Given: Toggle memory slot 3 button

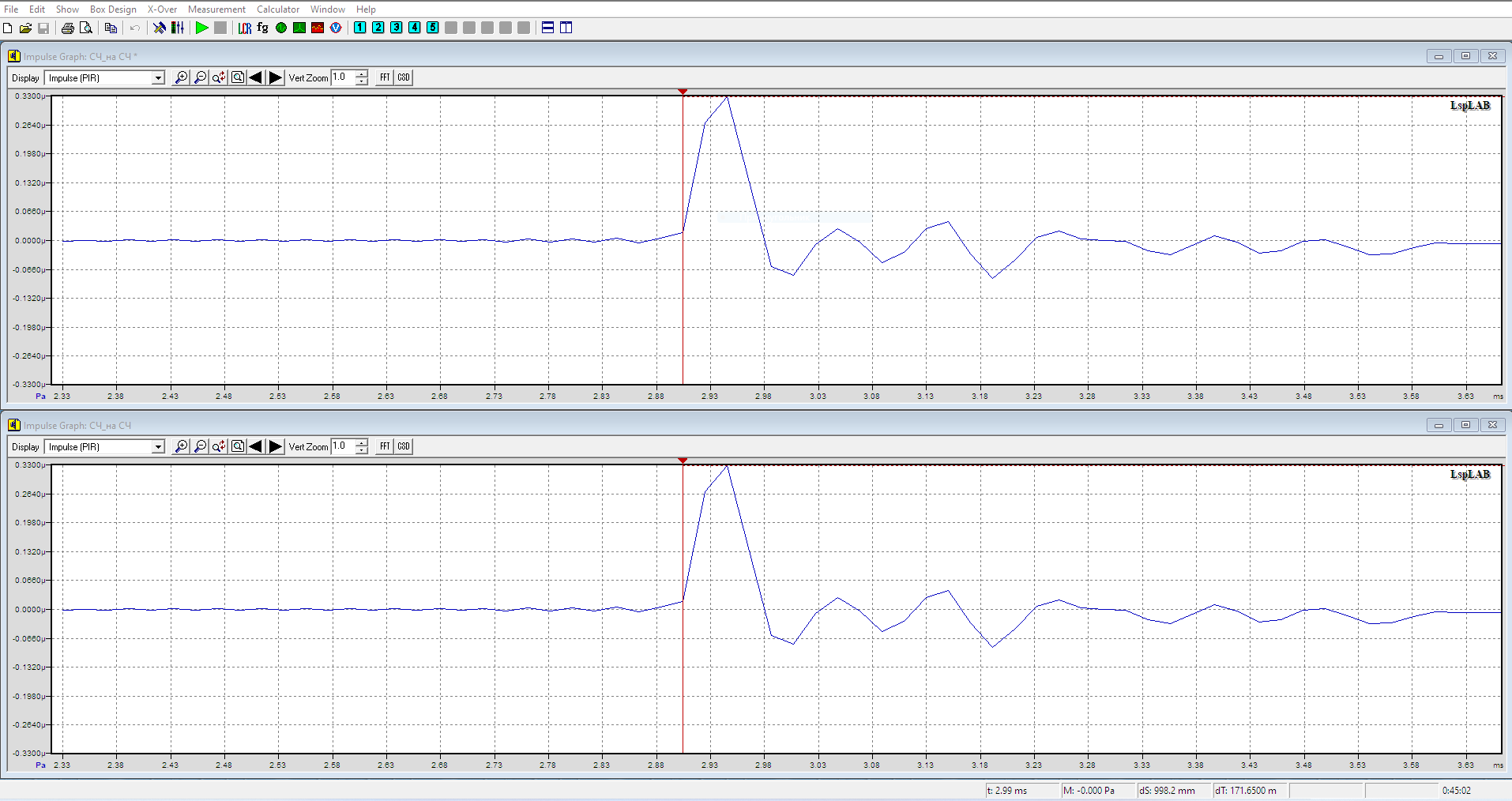Looking at the screenshot, I should (397, 28).
